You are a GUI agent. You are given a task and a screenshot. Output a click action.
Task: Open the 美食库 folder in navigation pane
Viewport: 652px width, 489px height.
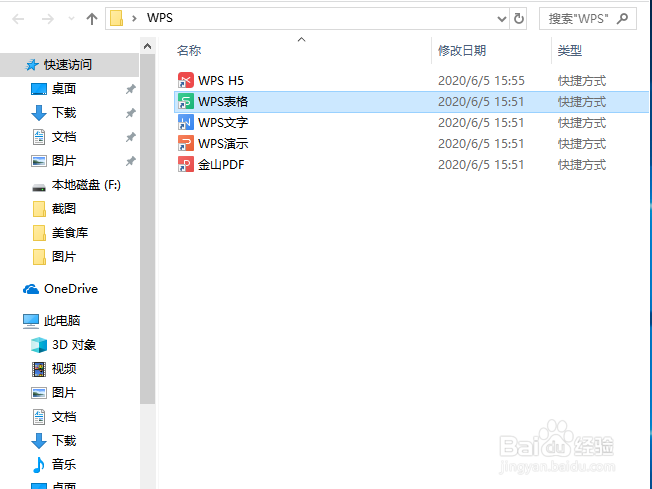tap(70, 233)
